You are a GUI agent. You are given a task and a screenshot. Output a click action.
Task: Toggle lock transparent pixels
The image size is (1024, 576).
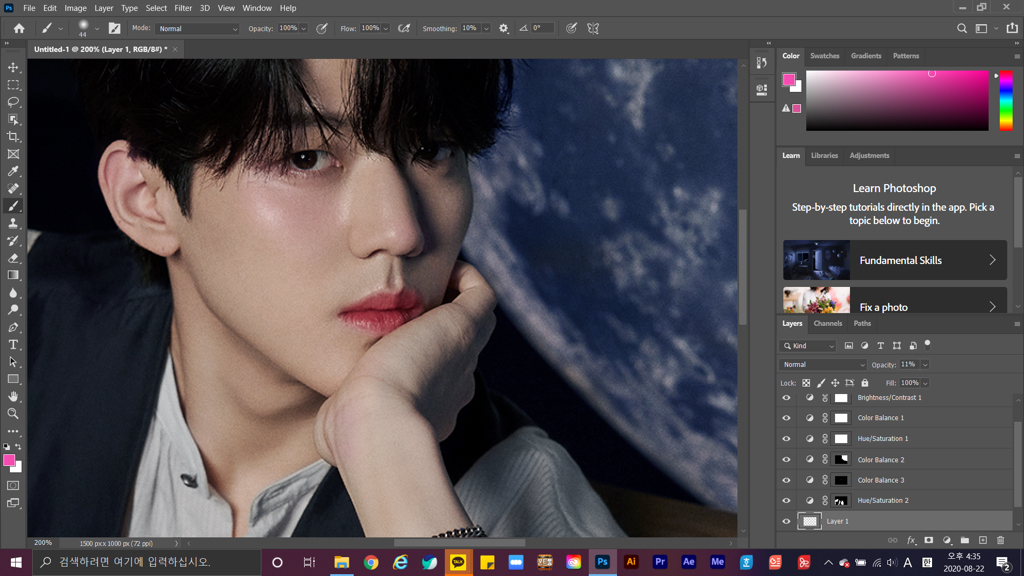(x=807, y=383)
